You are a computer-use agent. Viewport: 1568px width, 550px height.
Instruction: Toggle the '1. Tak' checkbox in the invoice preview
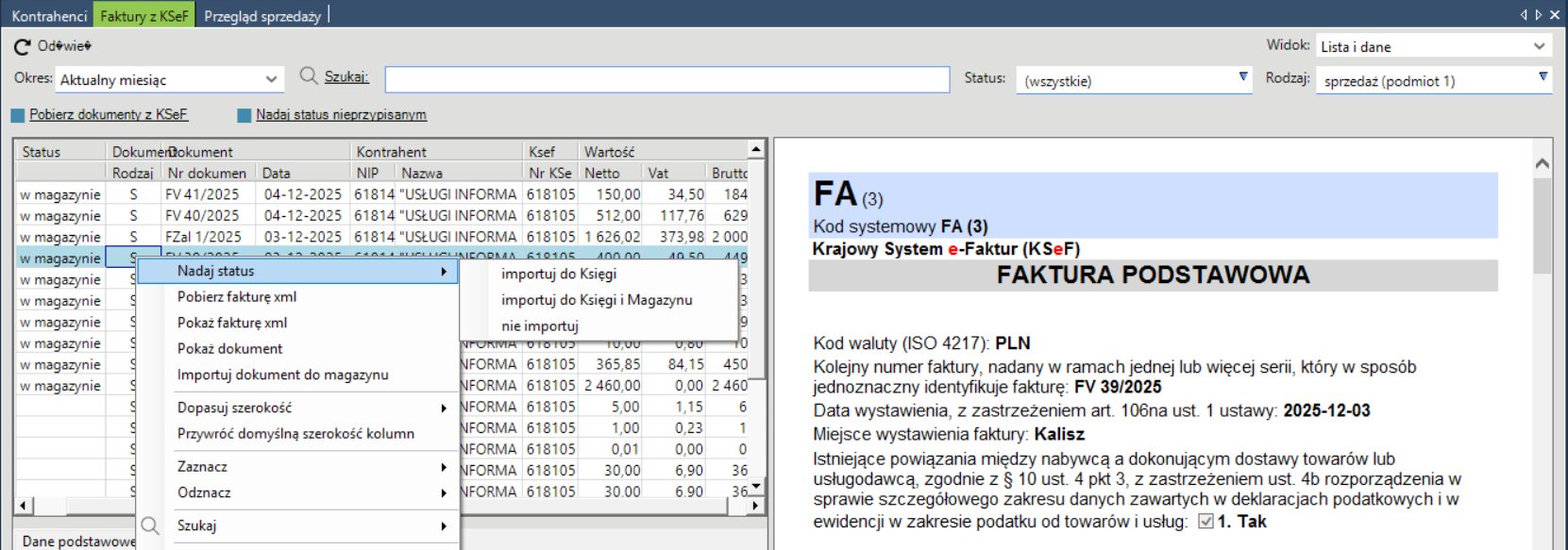(1206, 521)
